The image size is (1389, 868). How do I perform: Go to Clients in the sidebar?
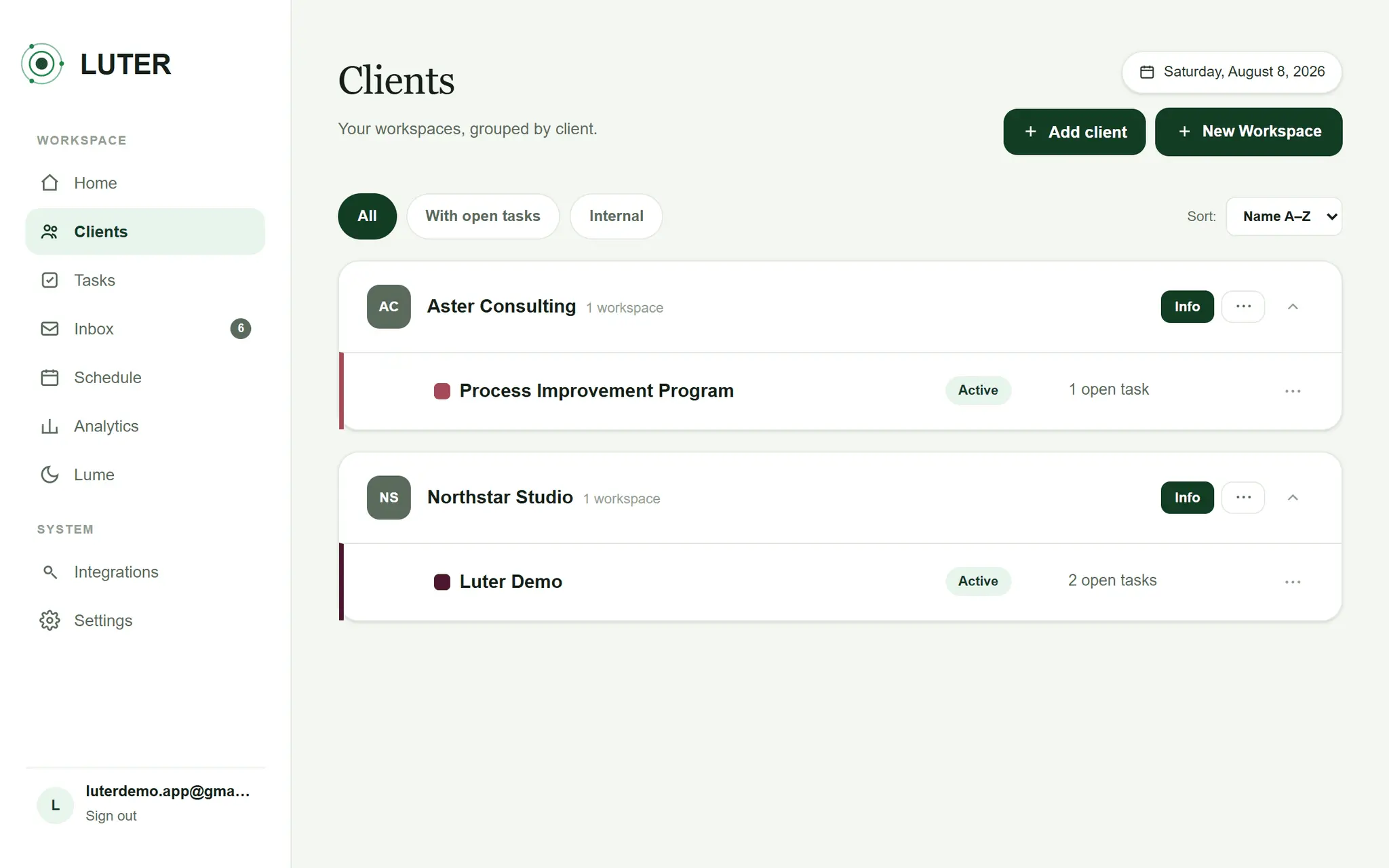coord(145,232)
